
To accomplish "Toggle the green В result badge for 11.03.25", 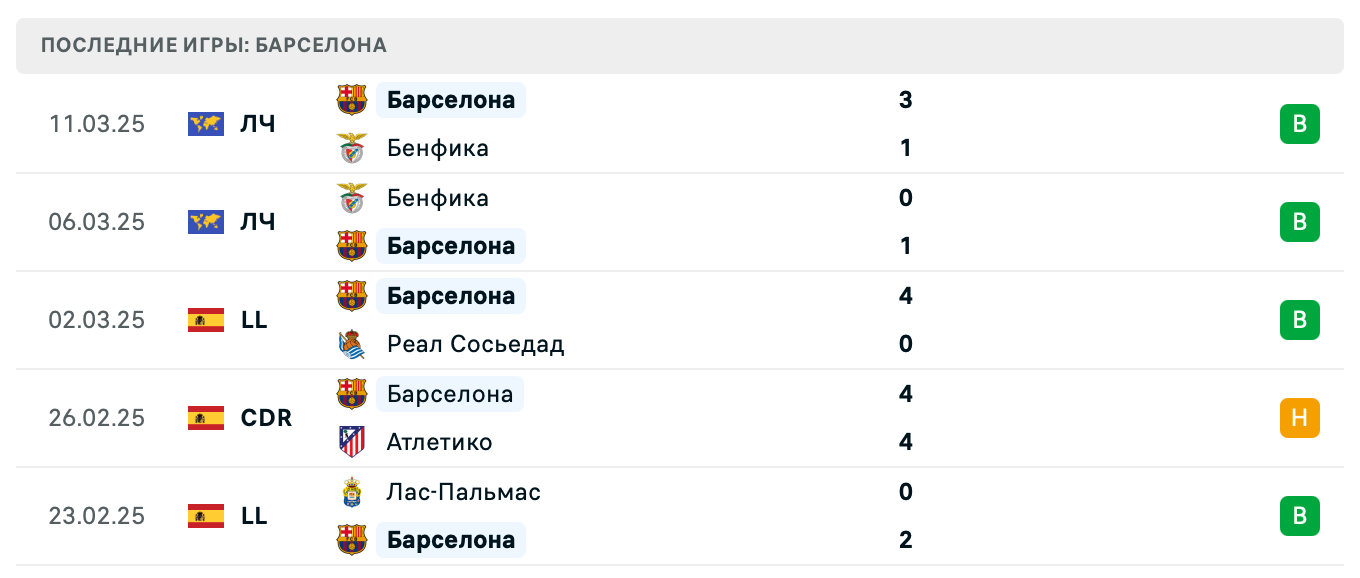I will click(x=1299, y=124).
